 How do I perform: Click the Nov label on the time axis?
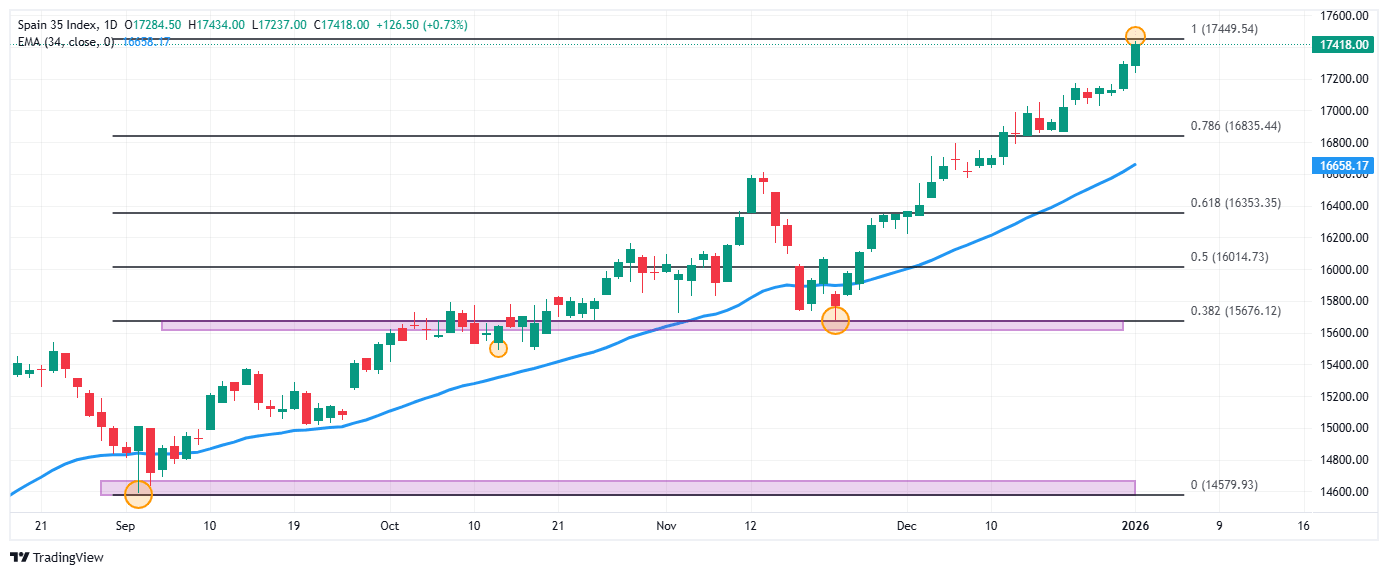(x=665, y=525)
